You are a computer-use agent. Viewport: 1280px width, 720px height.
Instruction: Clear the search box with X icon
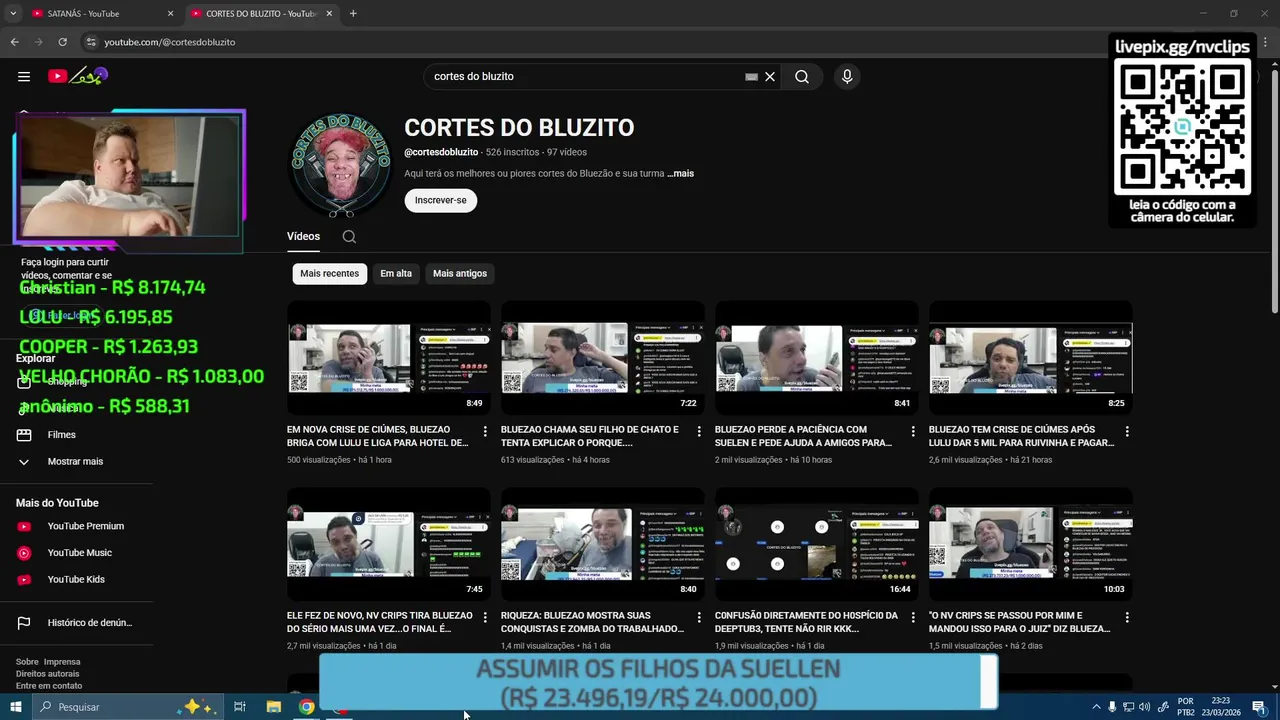pyautogui.click(x=770, y=76)
